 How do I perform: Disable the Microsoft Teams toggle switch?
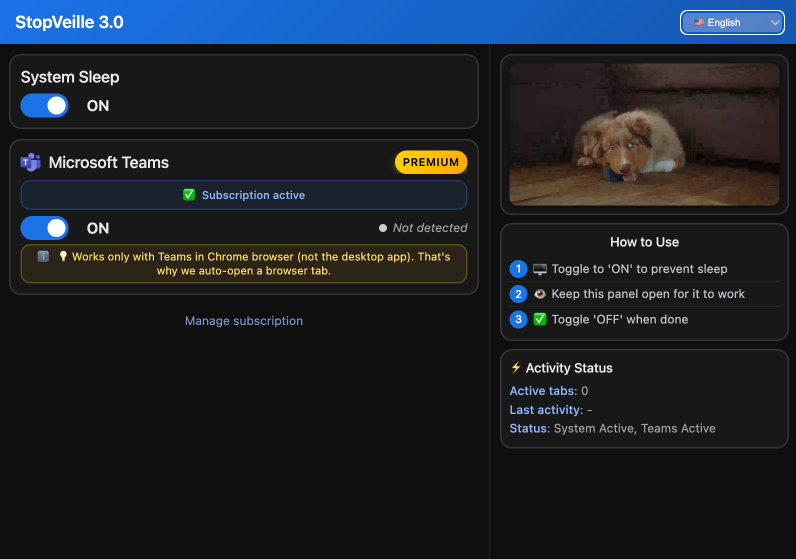(x=45, y=228)
